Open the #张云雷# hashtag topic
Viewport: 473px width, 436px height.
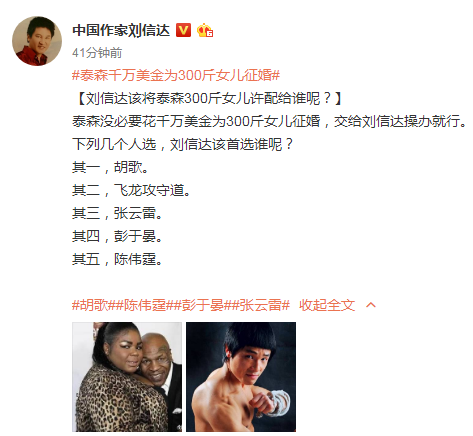pos(260,305)
